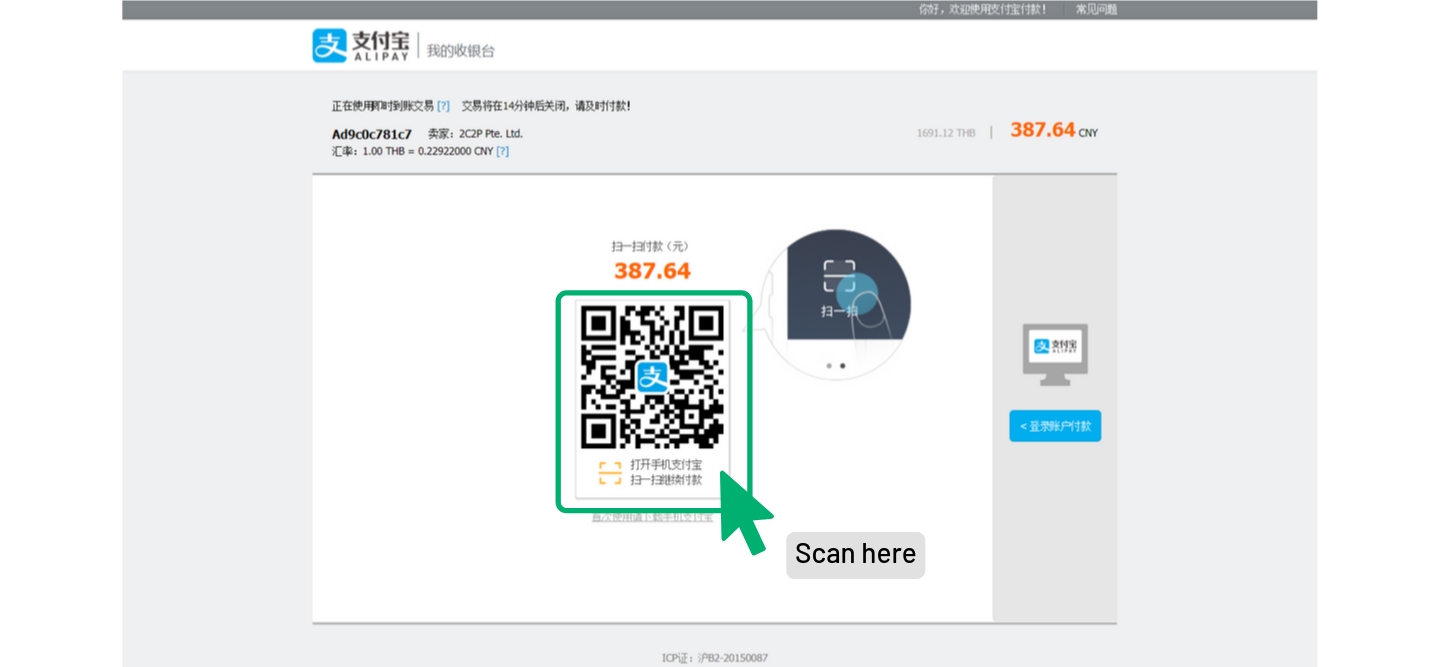Click the 1691.12 THB amount
1440x667 pixels.
[x=945, y=133]
